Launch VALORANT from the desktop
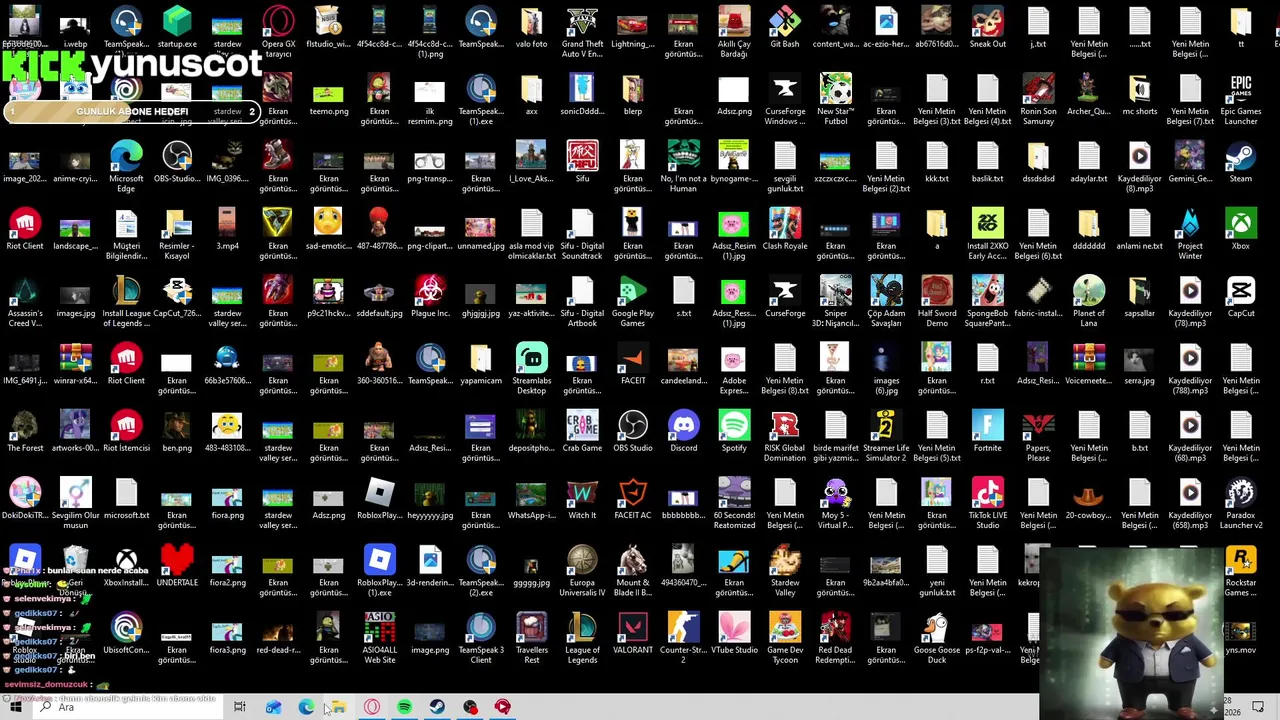 (633, 632)
